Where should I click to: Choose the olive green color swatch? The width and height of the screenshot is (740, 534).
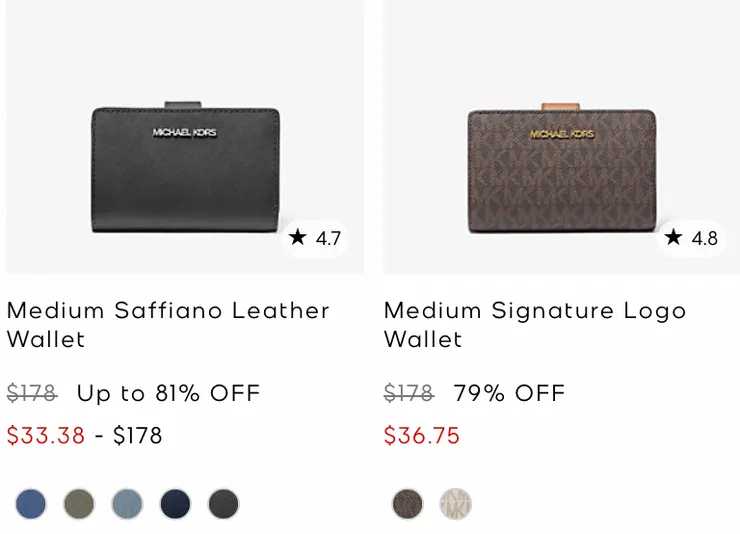(79, 504)
